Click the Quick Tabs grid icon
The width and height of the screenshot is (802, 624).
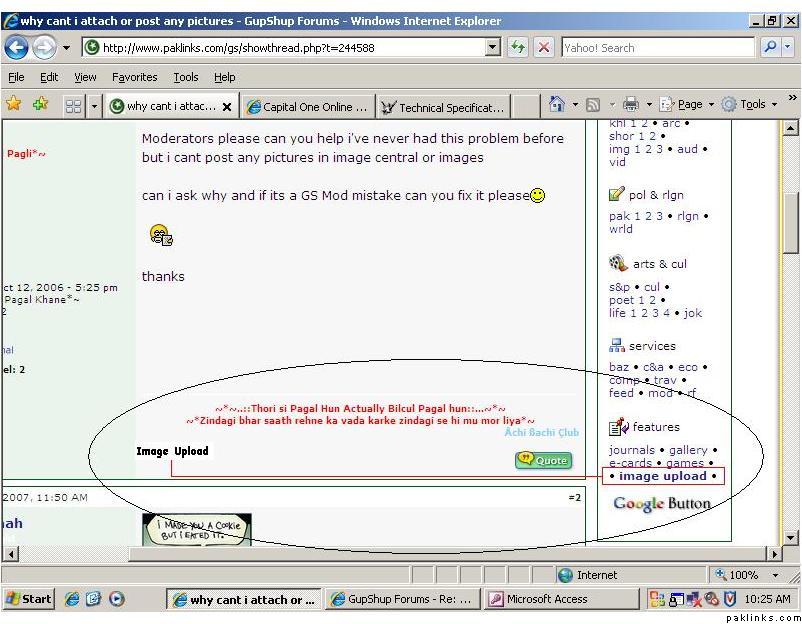(73, 106)
